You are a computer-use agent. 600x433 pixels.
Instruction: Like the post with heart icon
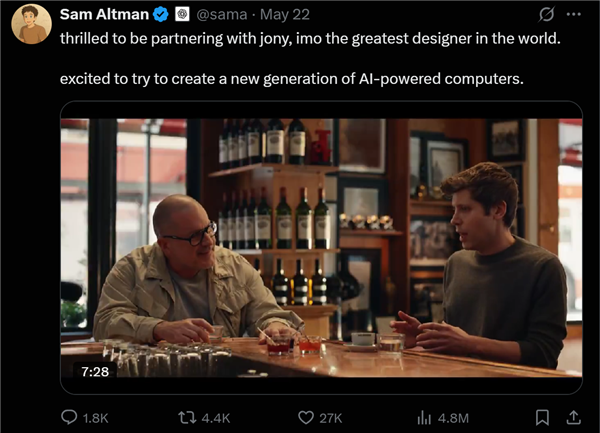[306, 417]
